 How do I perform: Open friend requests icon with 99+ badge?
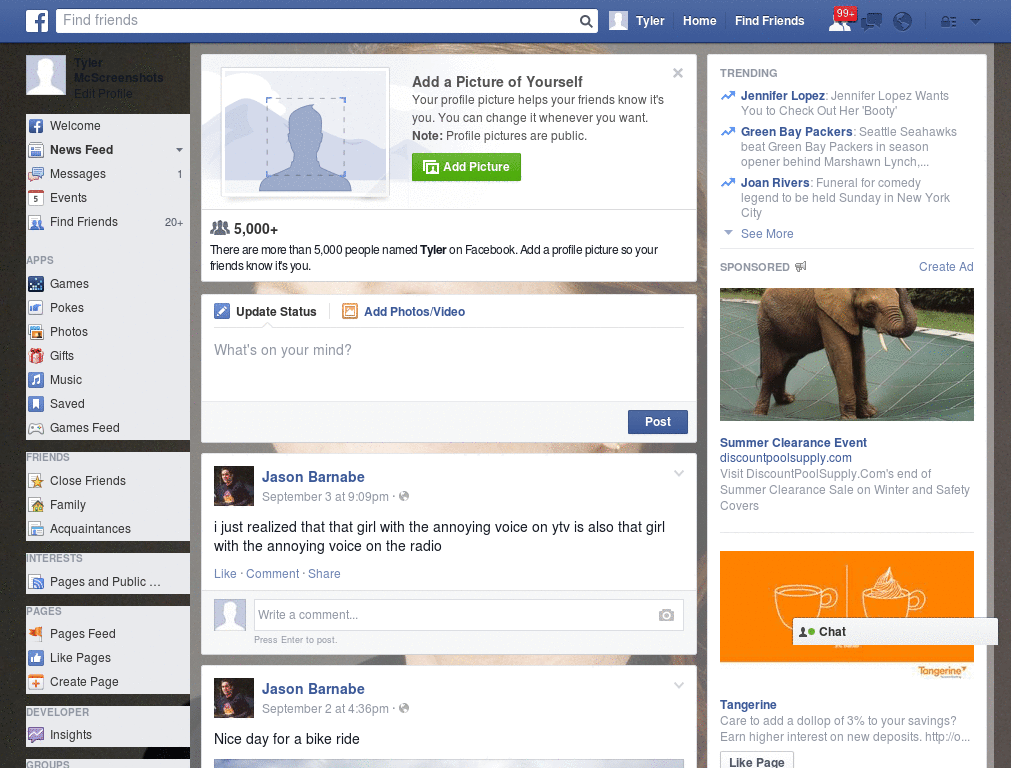(x=840, y=21)
